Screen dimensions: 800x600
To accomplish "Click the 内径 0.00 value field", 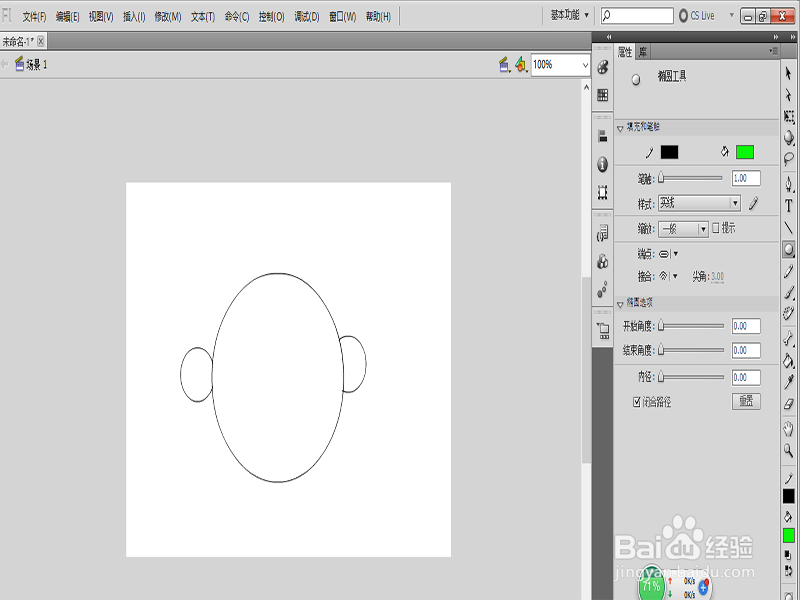I will click(746, 378).
